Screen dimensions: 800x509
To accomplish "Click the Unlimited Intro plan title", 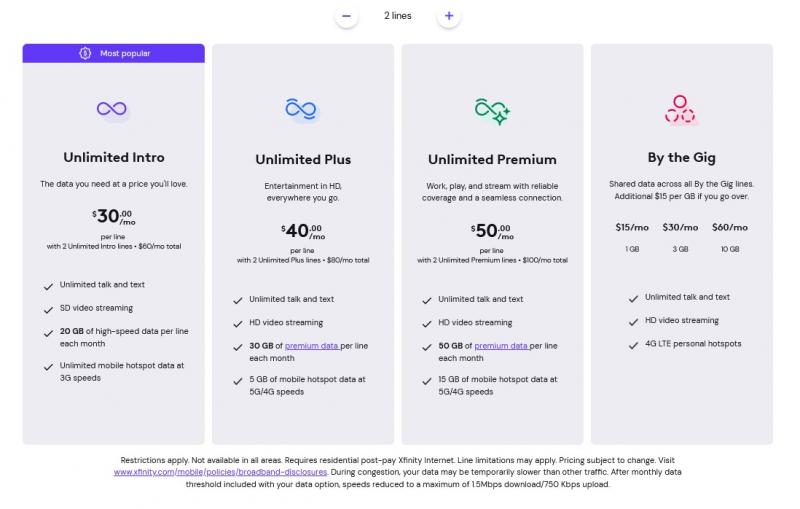I will 114,157.
